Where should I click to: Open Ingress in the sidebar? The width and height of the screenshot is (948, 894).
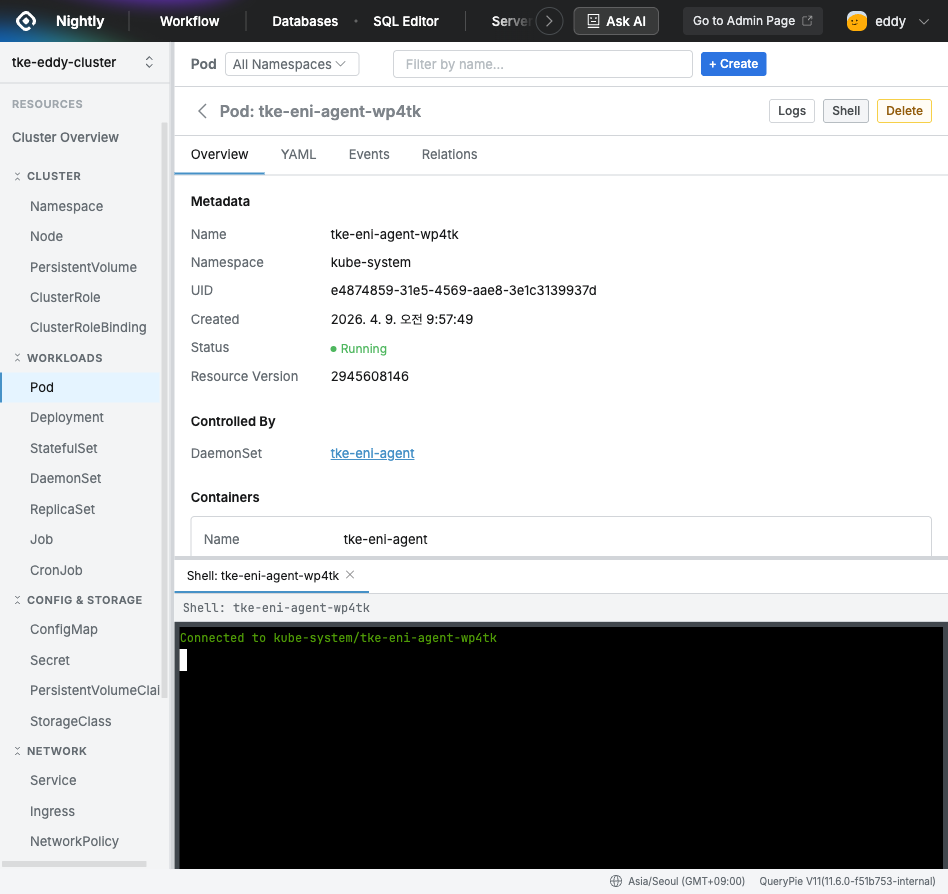pyautogui.click(x=53, y=812)
